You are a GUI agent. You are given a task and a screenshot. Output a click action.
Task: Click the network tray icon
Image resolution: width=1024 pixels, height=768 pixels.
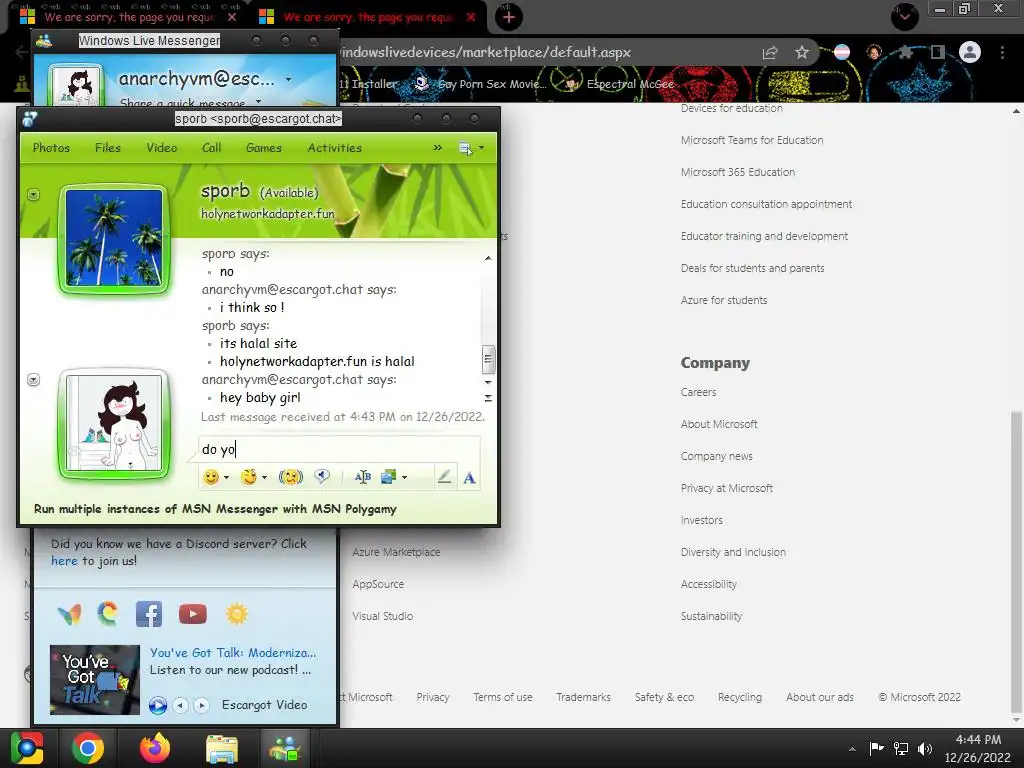point(901,748)
